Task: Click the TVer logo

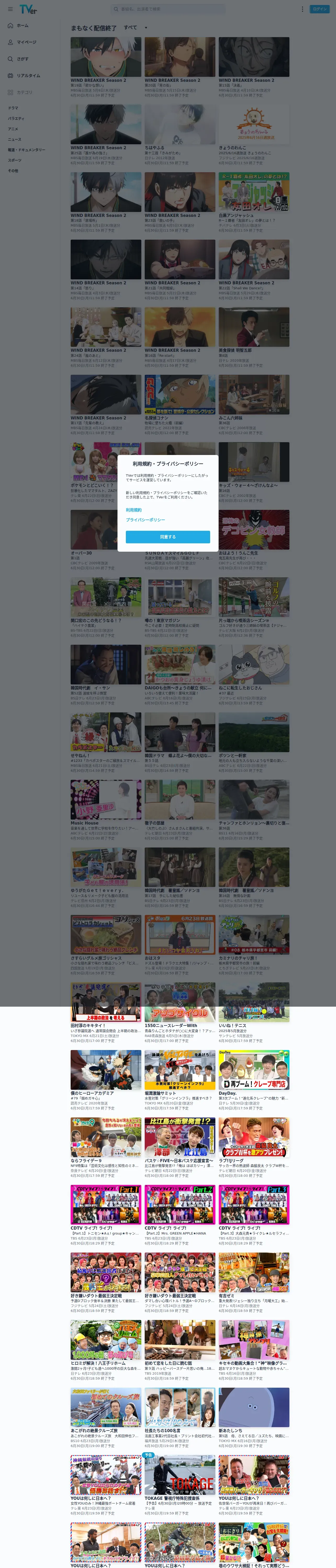Action: tap(28, 9)
